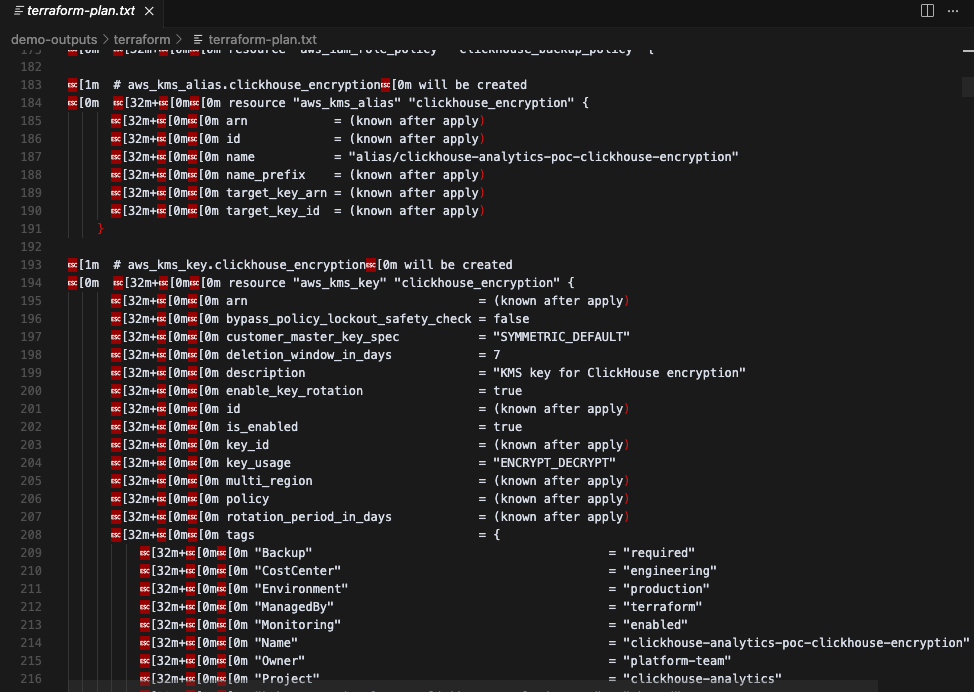
Task: Click the "arn" attribute on line 185
Action: click(237, 121)
